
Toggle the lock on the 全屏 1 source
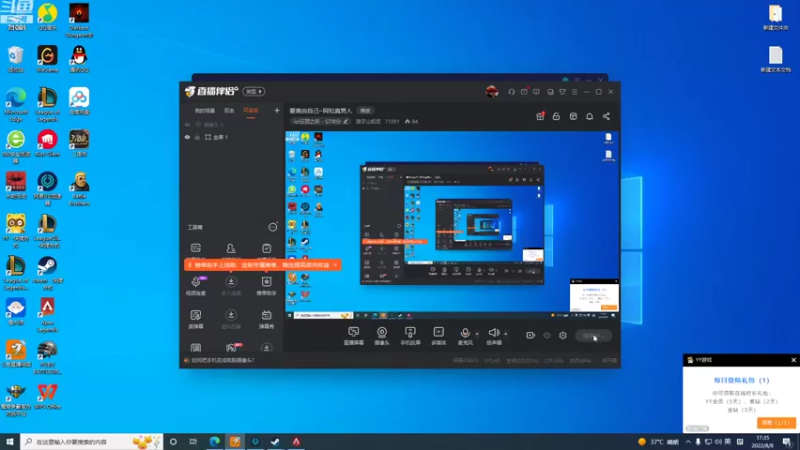coord(197,137)
